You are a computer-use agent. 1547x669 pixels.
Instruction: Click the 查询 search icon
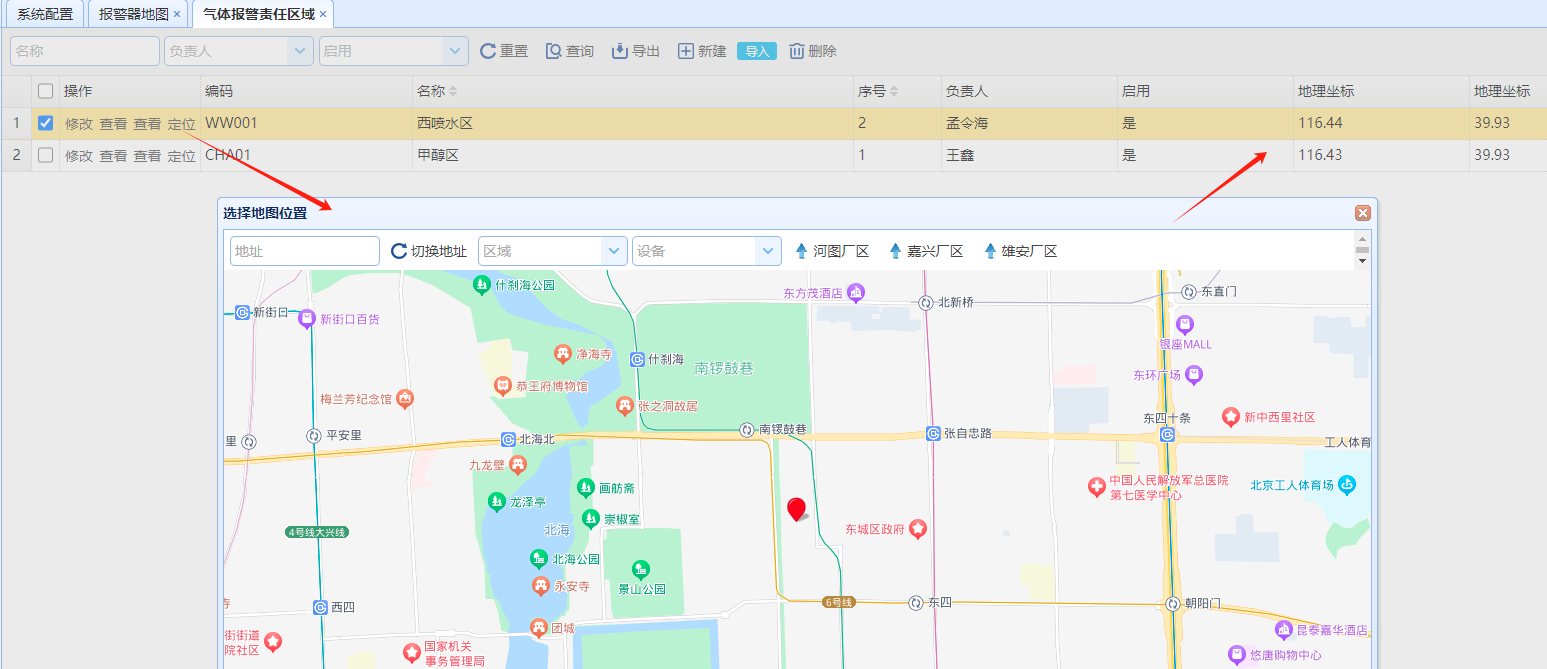(x=553, y=51)
